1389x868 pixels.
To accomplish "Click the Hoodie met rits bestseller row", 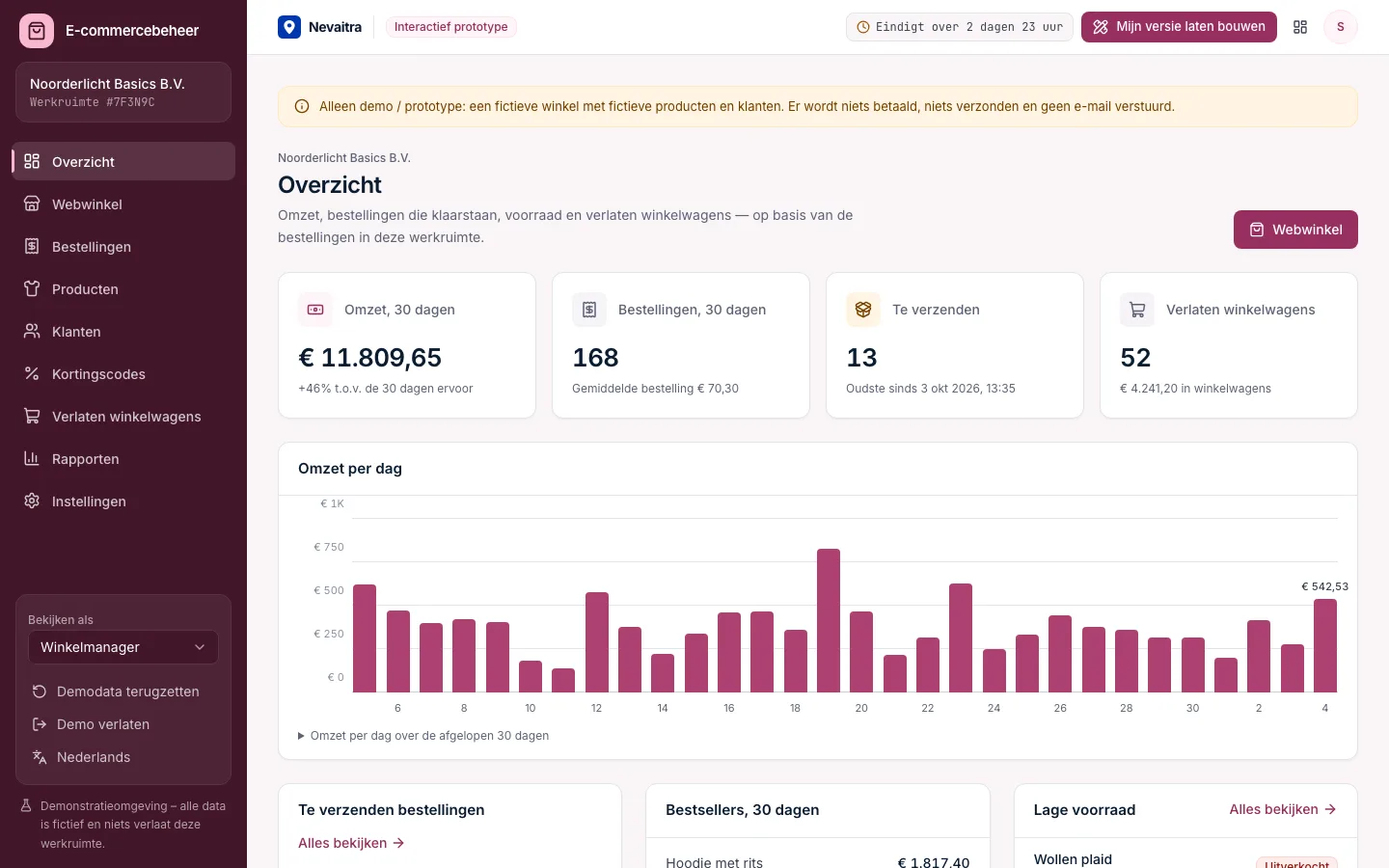I will coord(817,861).
